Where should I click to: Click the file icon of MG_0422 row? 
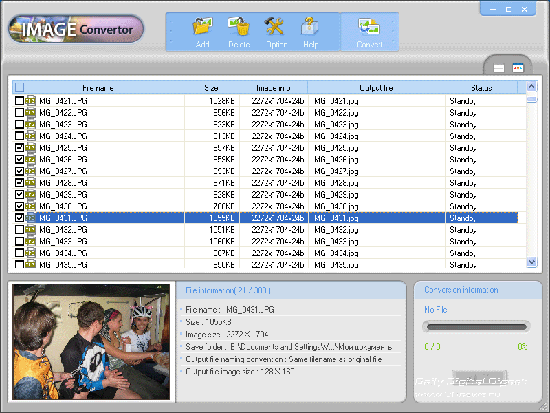[31, 113]
